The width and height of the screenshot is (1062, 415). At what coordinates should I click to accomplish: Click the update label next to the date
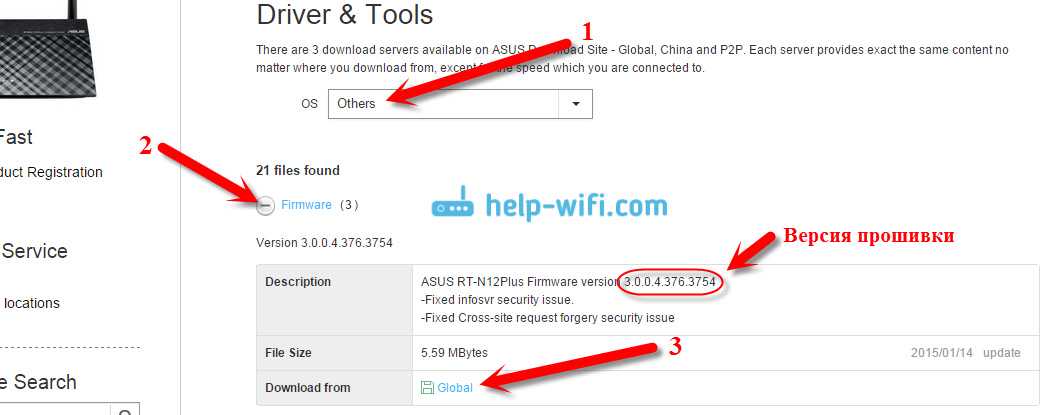click(x=1002, y=353)
